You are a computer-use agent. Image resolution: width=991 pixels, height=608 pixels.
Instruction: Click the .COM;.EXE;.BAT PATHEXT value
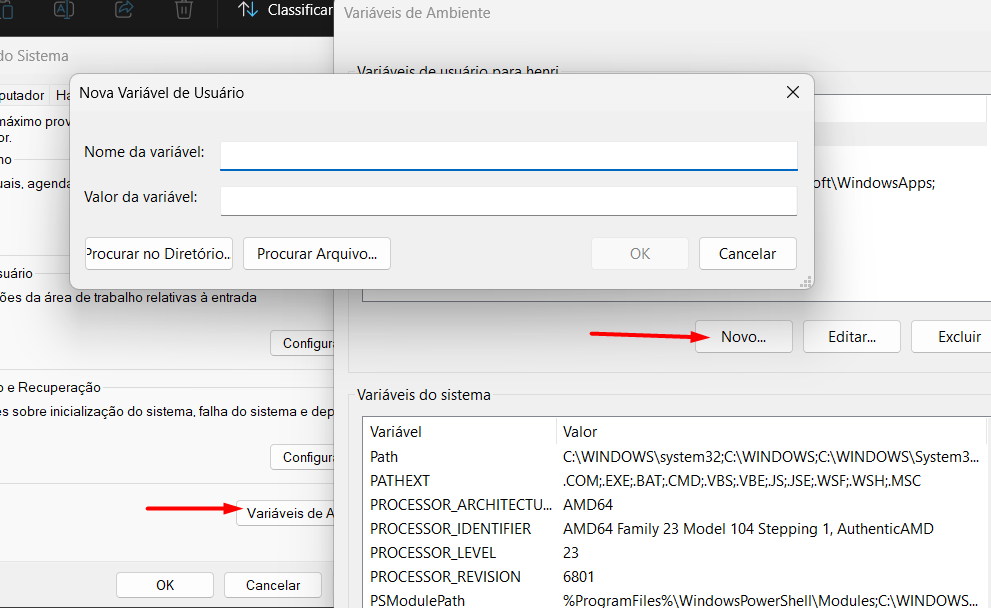(x=741, y=481)
